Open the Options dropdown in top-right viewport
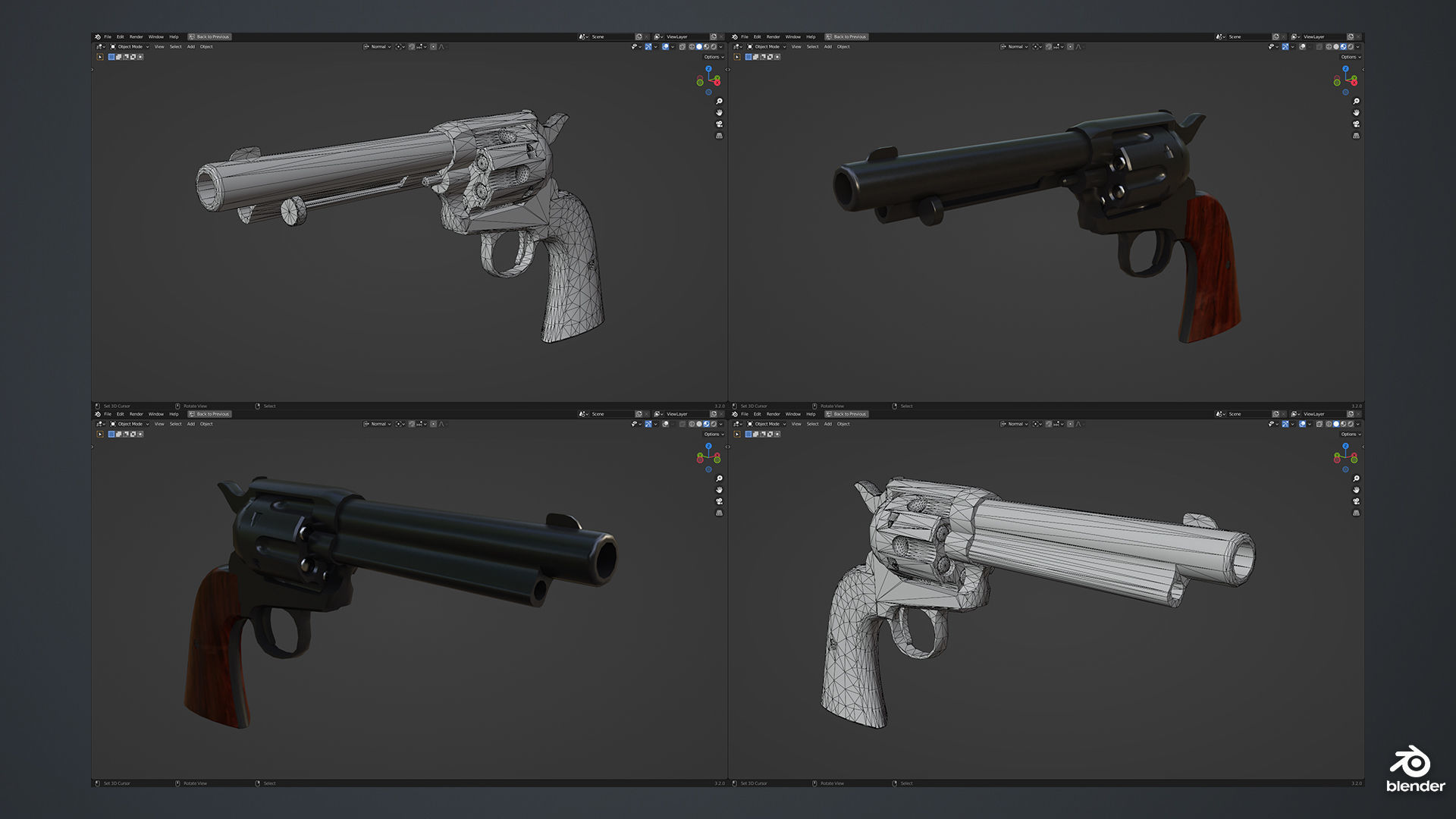Viewport: 1456px width, 819px height. [x=1351, y=57]
